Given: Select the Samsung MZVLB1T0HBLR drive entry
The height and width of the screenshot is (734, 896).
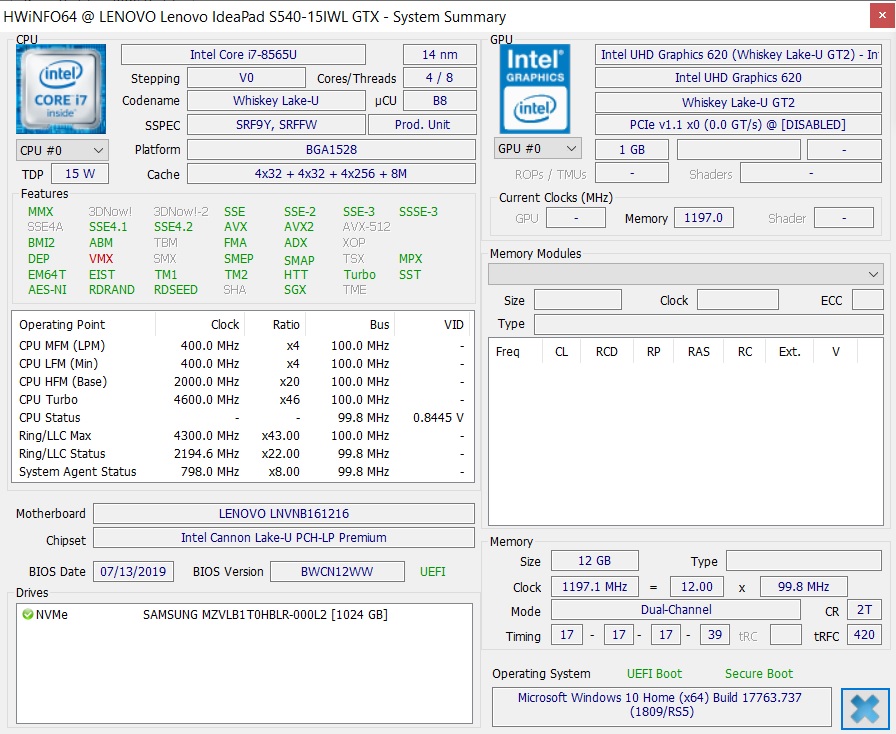Looking at the screenshot, I should (x=265, y=615).
